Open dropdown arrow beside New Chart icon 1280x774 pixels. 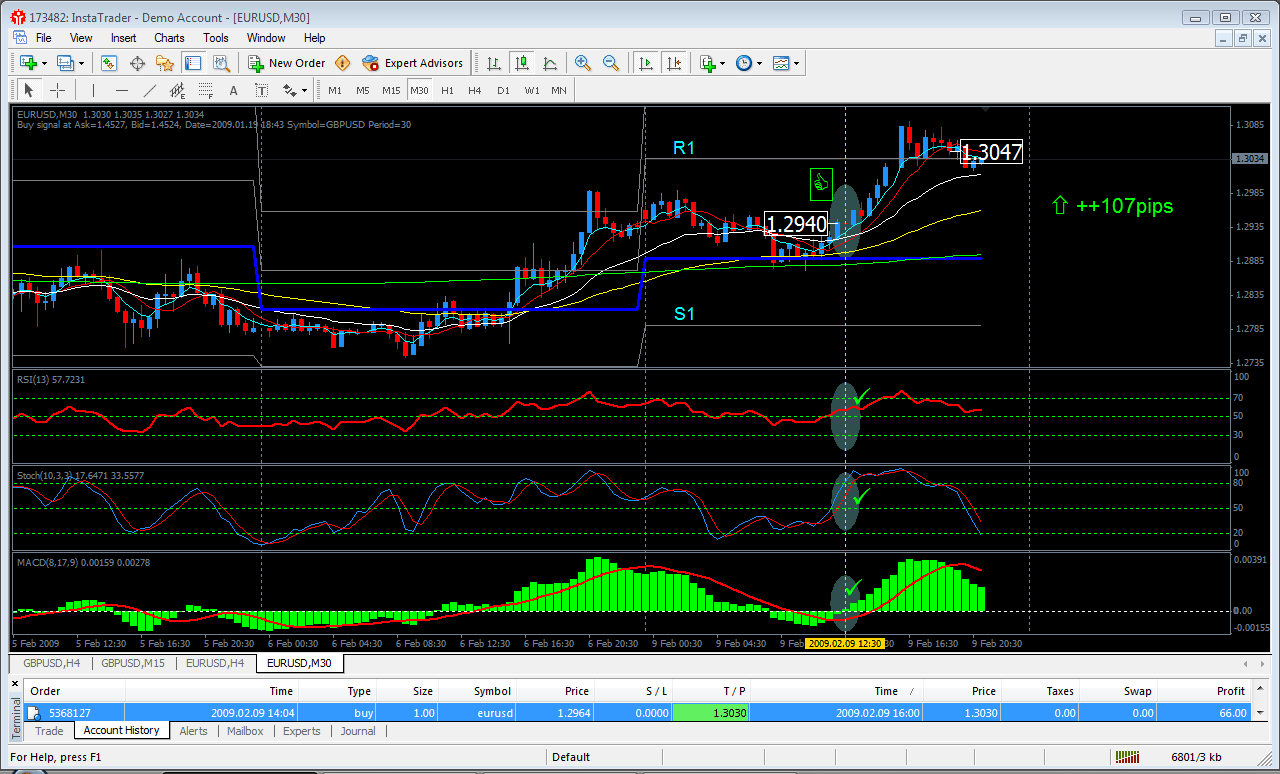[43, 63]
